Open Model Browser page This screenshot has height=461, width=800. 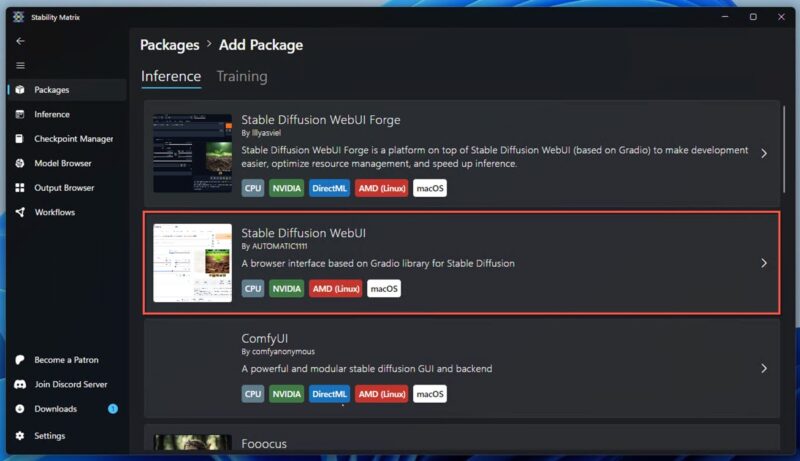pos(67,163)
